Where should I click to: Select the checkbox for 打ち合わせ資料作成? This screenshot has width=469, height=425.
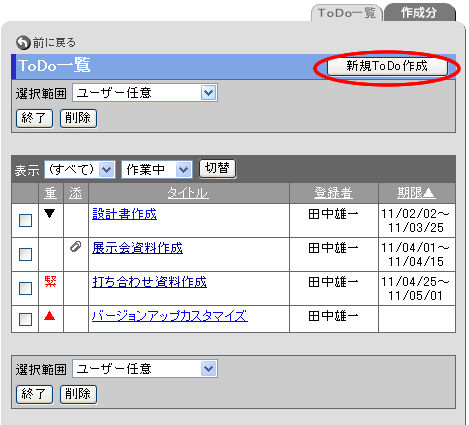[25, 288]
